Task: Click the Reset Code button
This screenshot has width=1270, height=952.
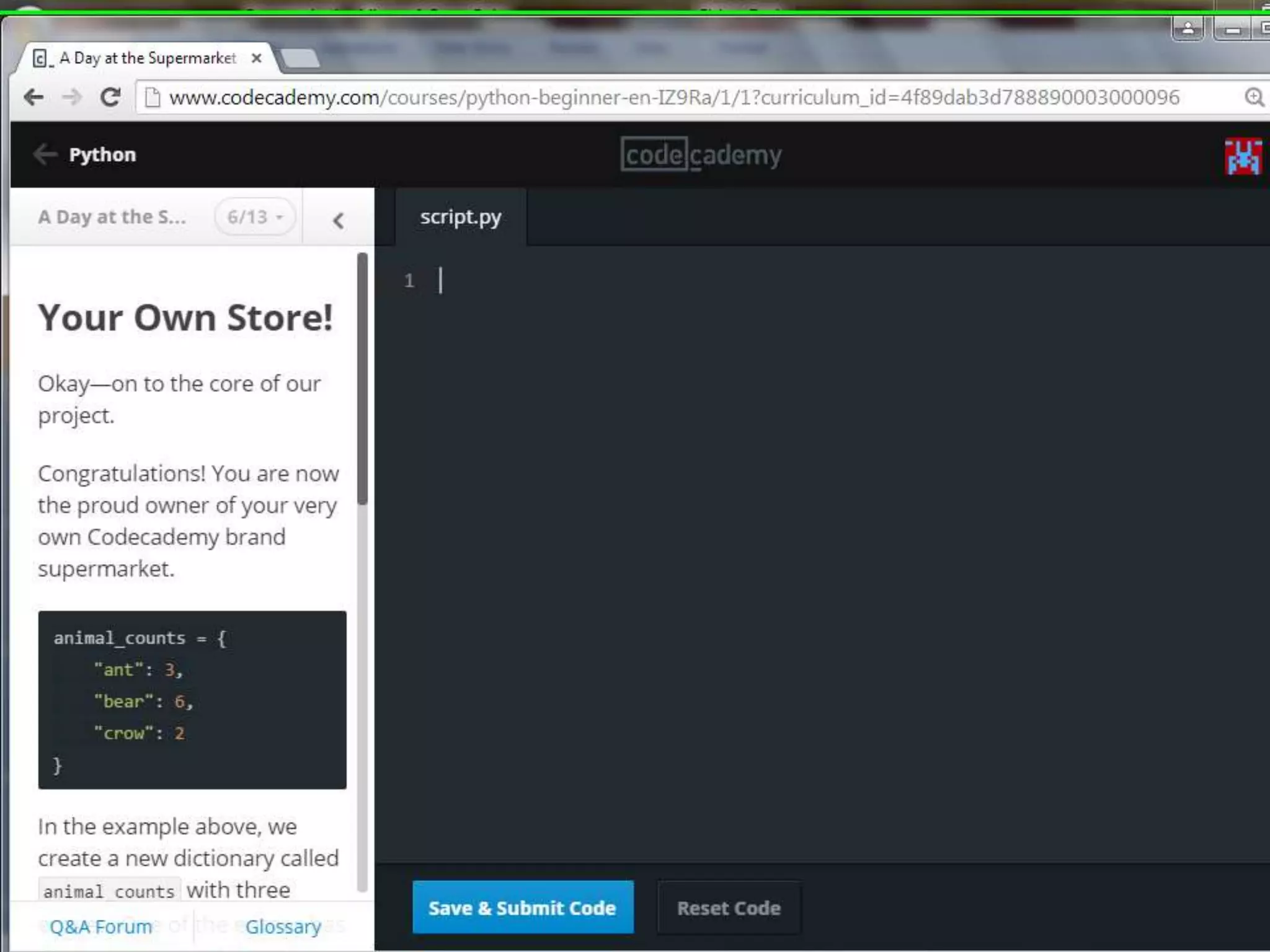Action: point(729,908)
